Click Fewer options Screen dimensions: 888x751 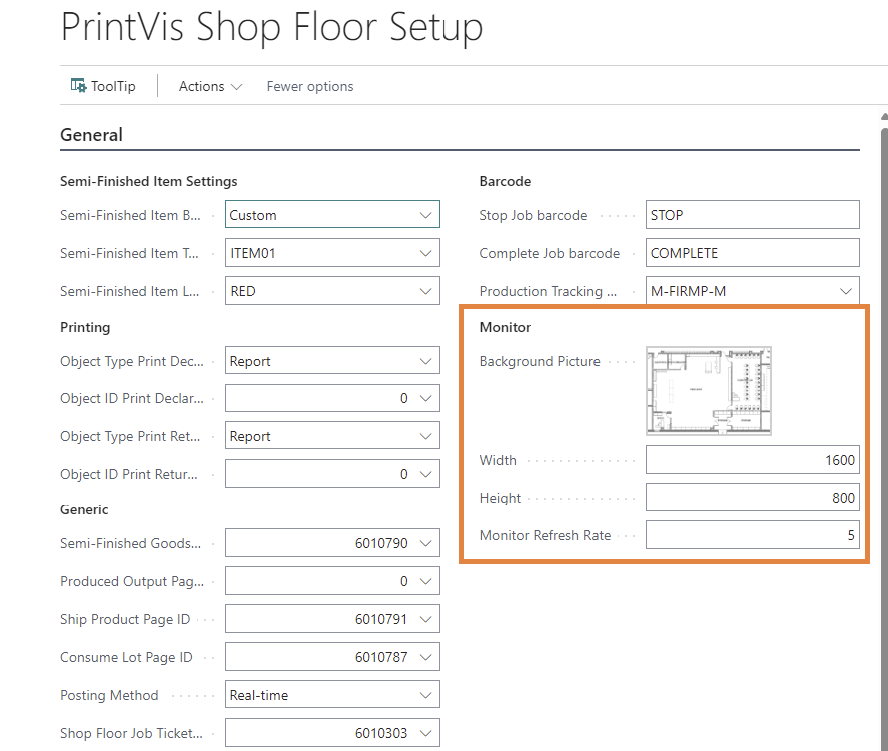click(310, 86)
